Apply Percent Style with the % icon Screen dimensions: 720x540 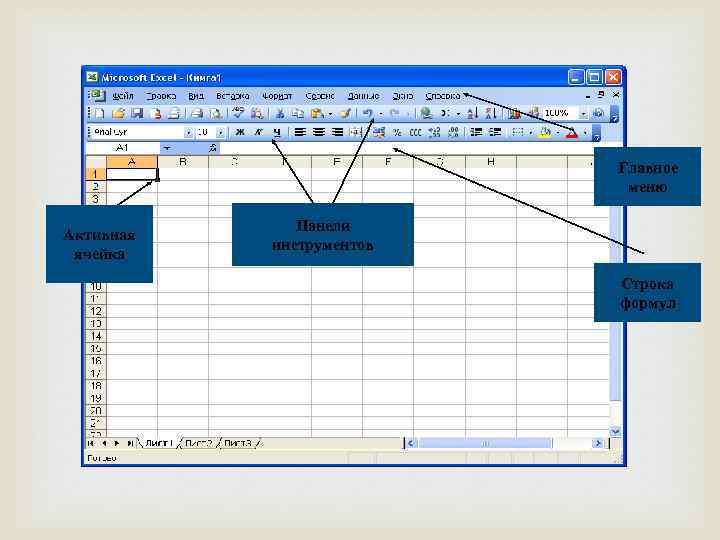tap(397, 133)
